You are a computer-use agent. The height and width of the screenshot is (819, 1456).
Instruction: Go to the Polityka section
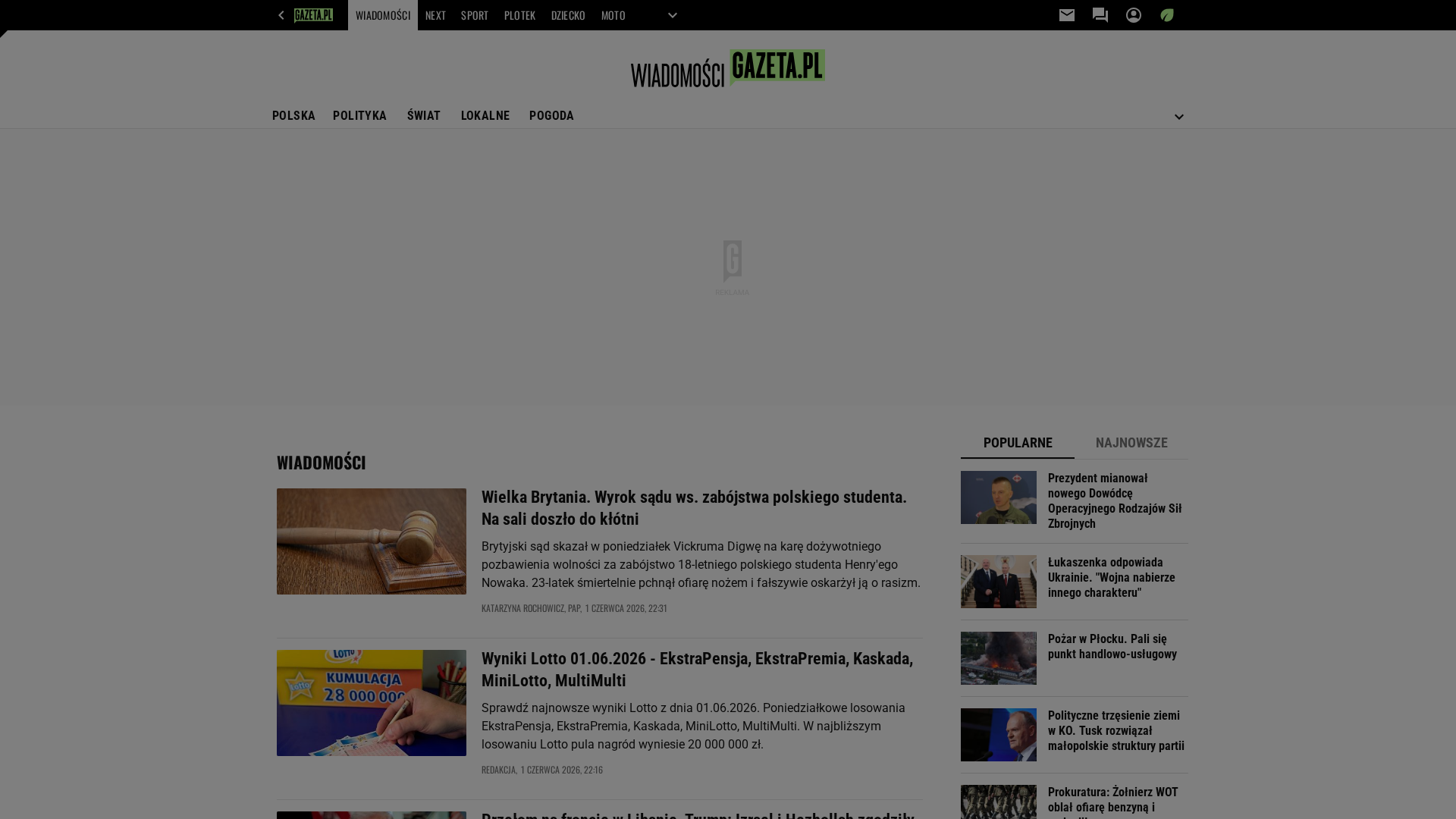tap(359, 116)
